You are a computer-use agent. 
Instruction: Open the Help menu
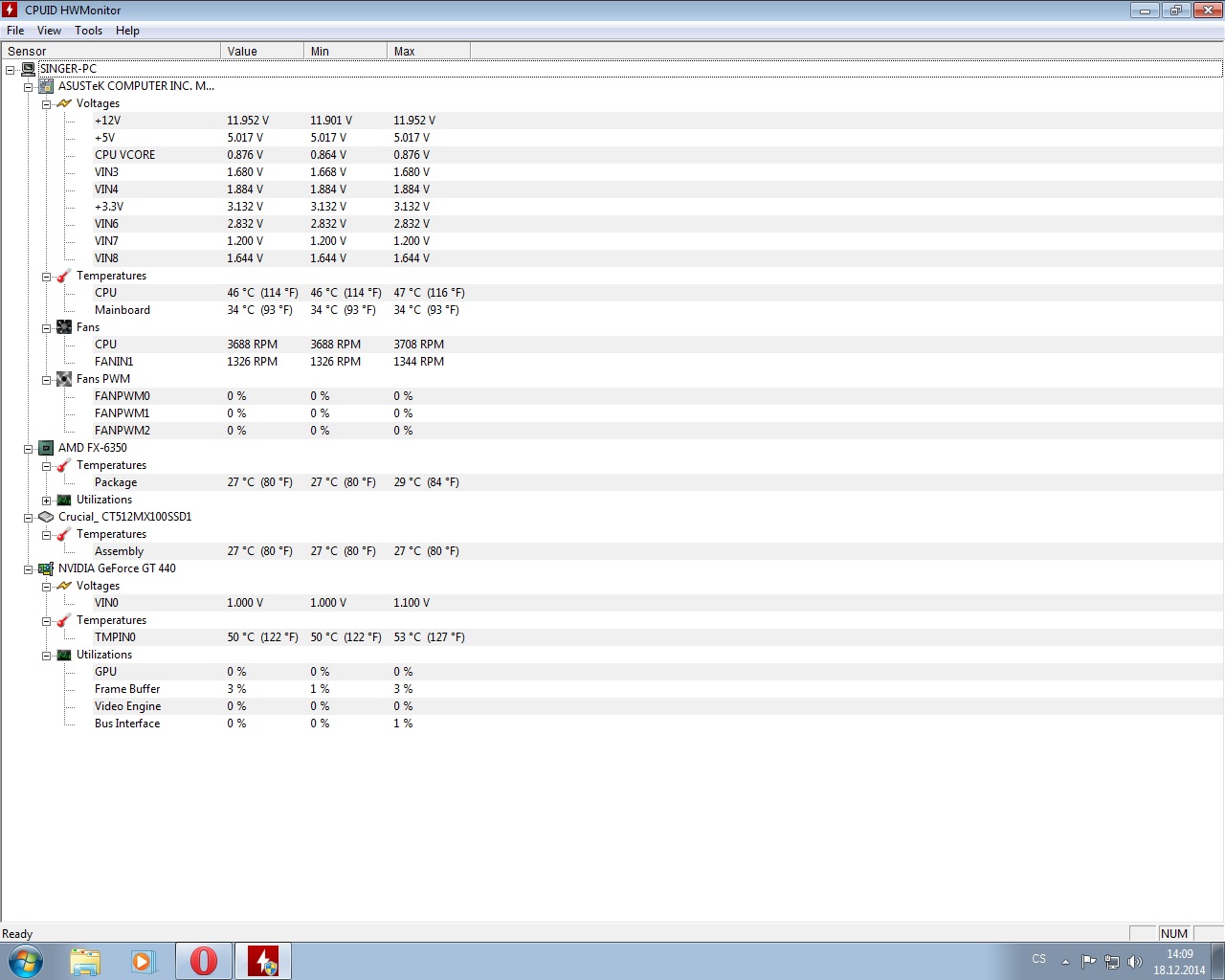127,31
